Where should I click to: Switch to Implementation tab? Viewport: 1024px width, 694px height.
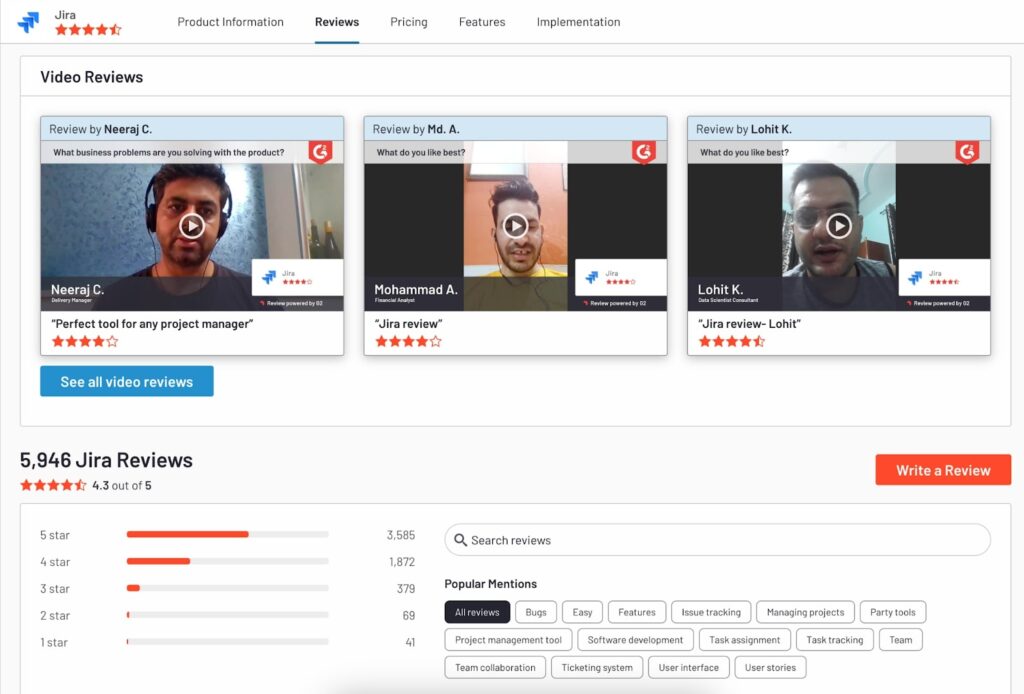579,22
